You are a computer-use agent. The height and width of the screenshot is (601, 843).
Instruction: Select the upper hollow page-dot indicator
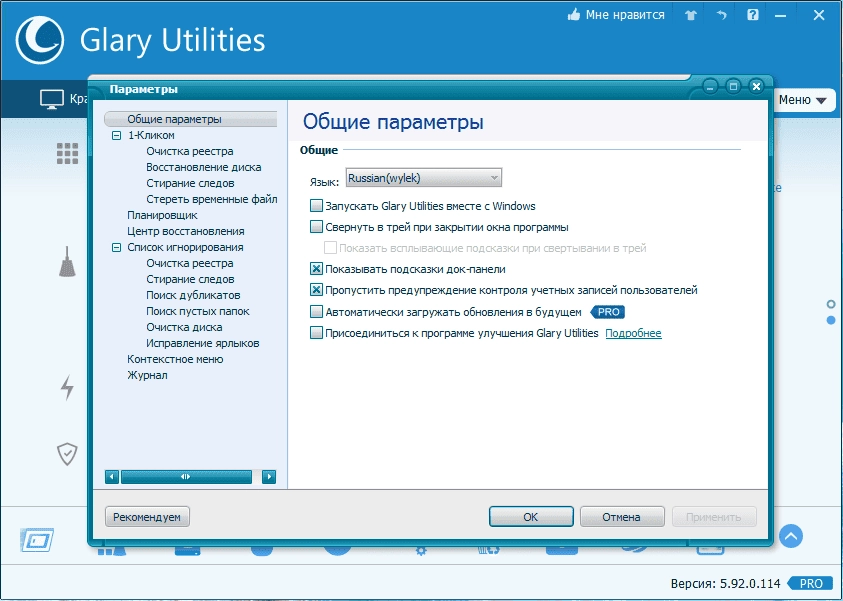(831, 304)
